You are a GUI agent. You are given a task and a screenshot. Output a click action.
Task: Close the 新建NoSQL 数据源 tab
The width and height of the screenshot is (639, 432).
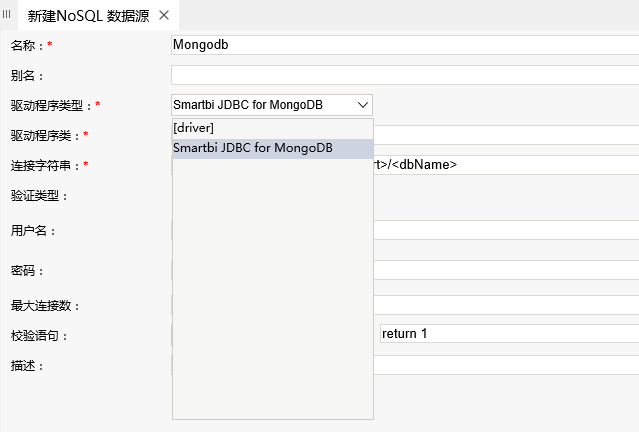pos(164,15)
